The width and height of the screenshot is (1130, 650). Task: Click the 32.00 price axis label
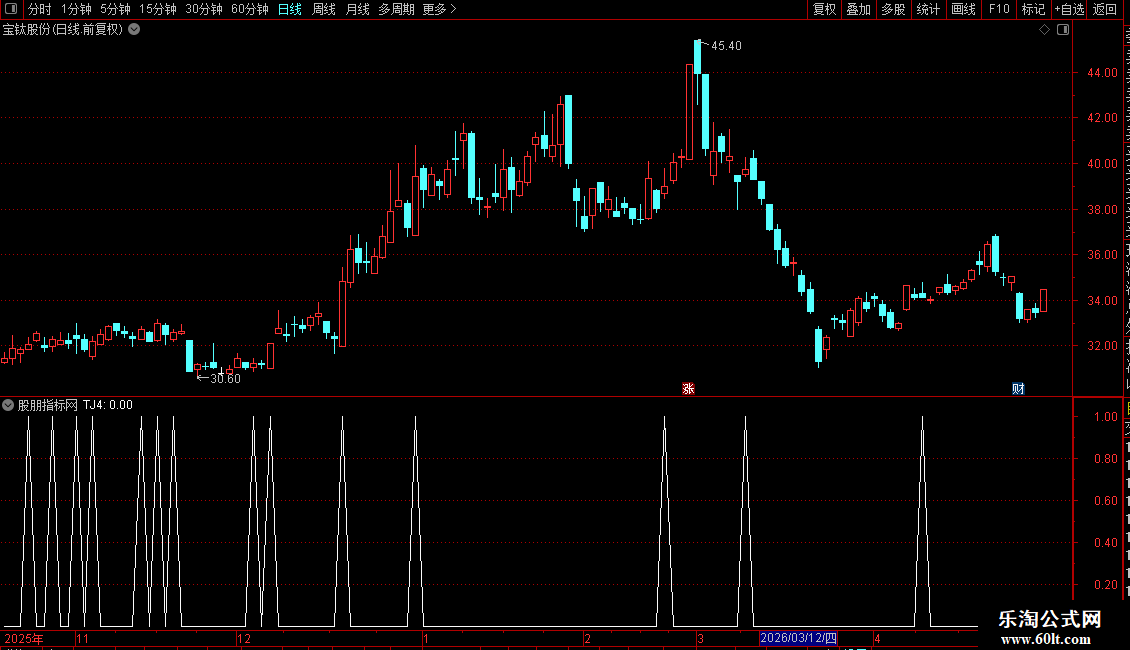coord(1103,345)
